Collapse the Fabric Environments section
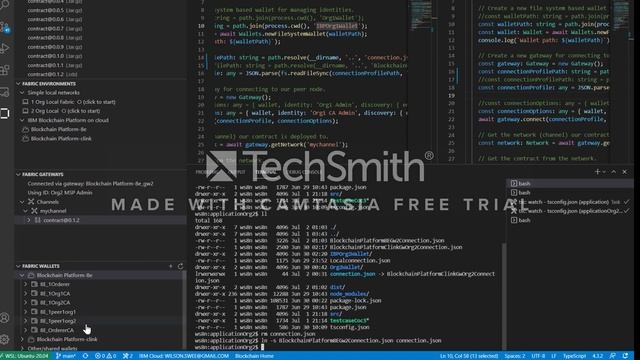Viewport: 640px width, 360px height. click(x=18, y=84)
